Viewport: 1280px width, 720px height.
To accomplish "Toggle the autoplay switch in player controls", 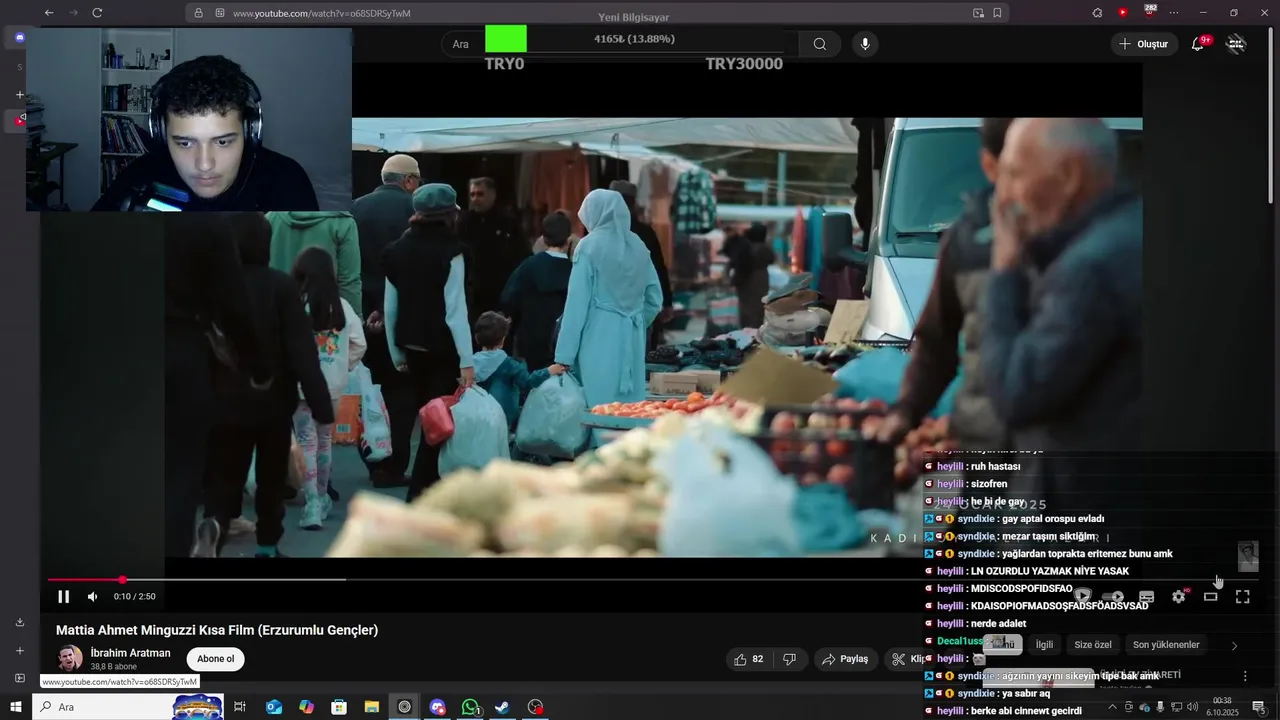I will 1111,597.
